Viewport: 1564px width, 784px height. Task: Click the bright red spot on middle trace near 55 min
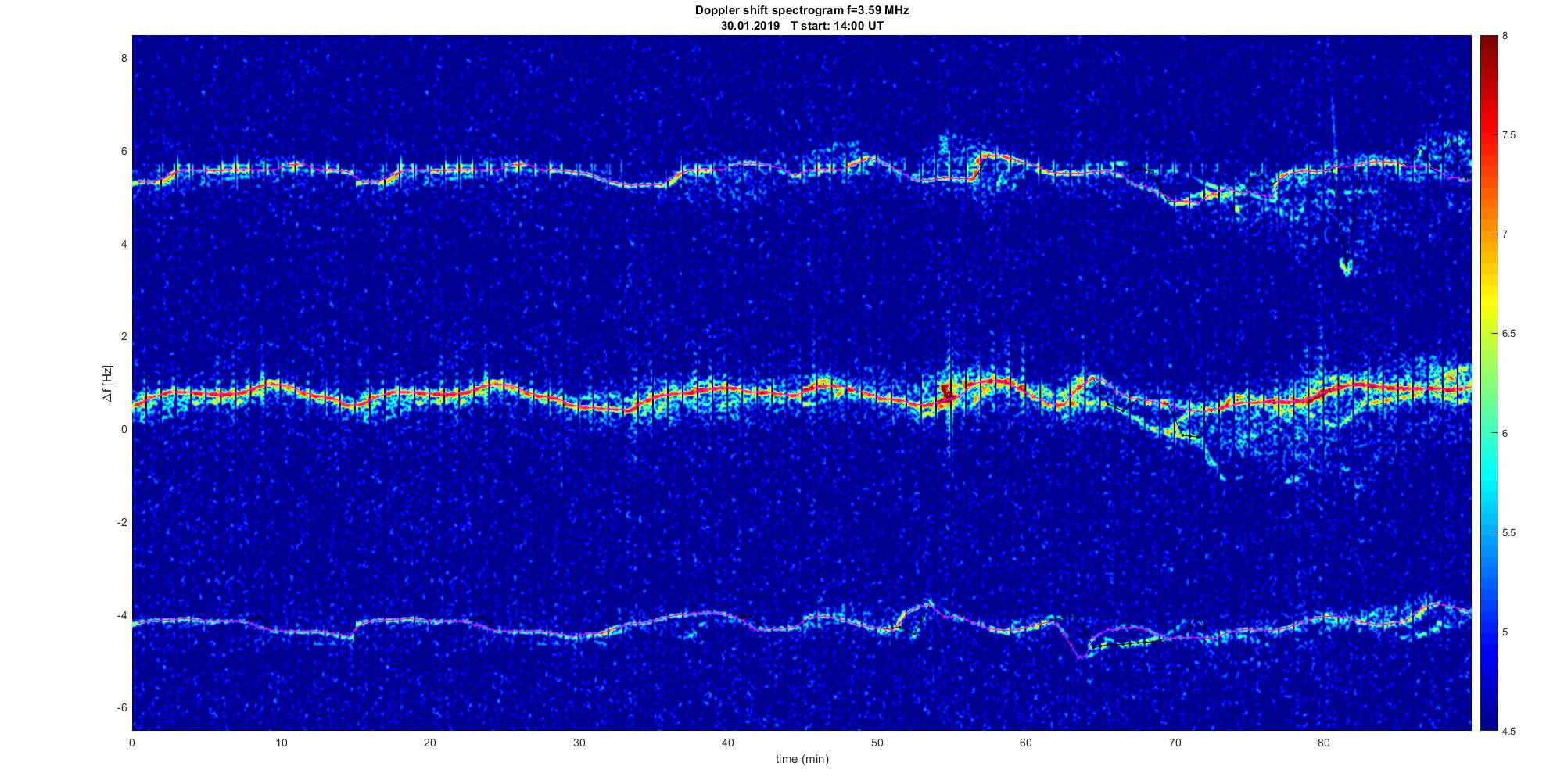tap(946, 392)
